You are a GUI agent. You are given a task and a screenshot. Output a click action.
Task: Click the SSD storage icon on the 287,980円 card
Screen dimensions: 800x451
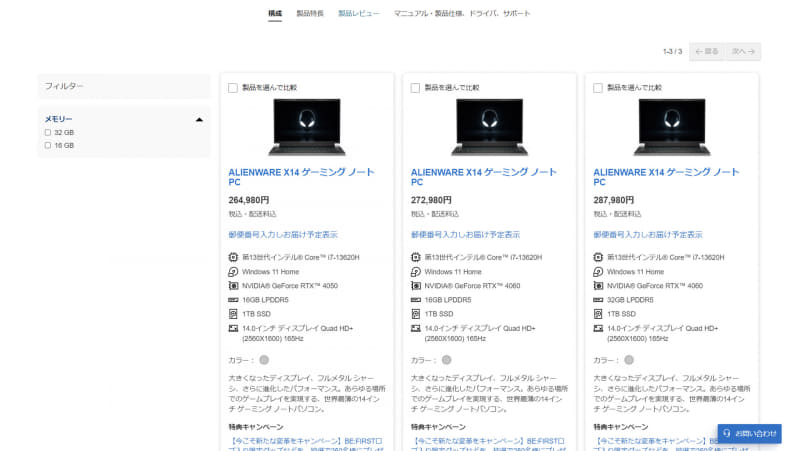pos(598,314)
